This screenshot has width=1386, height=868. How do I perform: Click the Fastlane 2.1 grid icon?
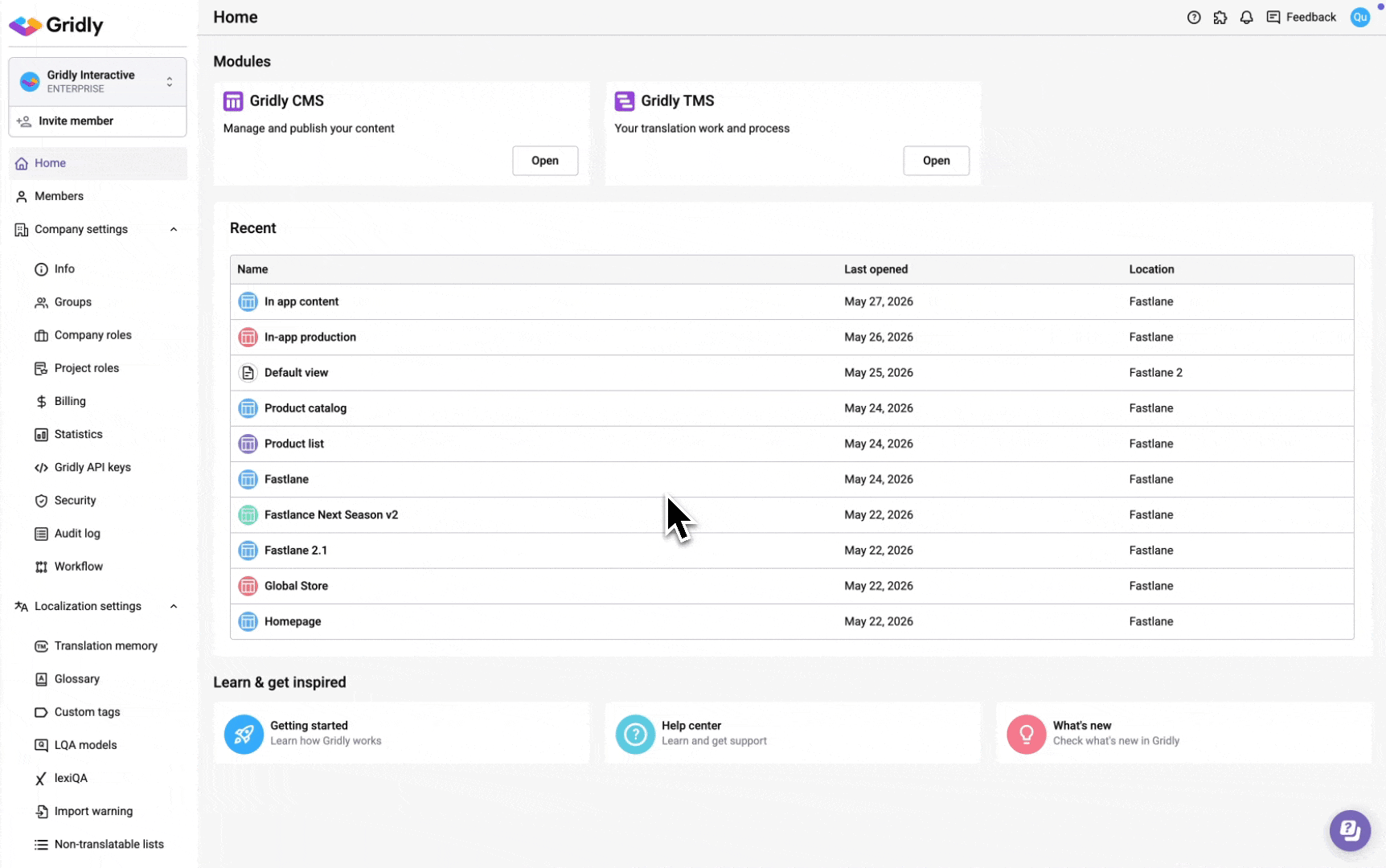coord(248,551)
